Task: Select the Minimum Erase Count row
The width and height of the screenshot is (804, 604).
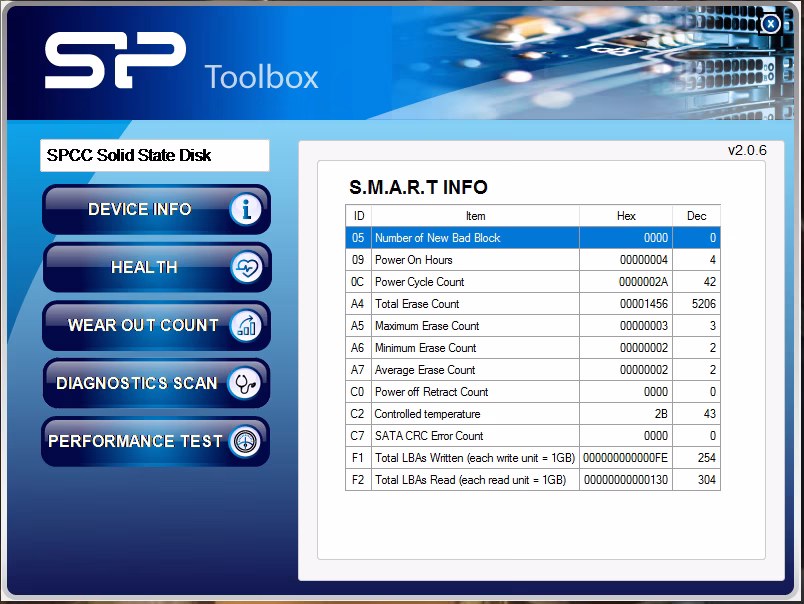Action: 533,348
